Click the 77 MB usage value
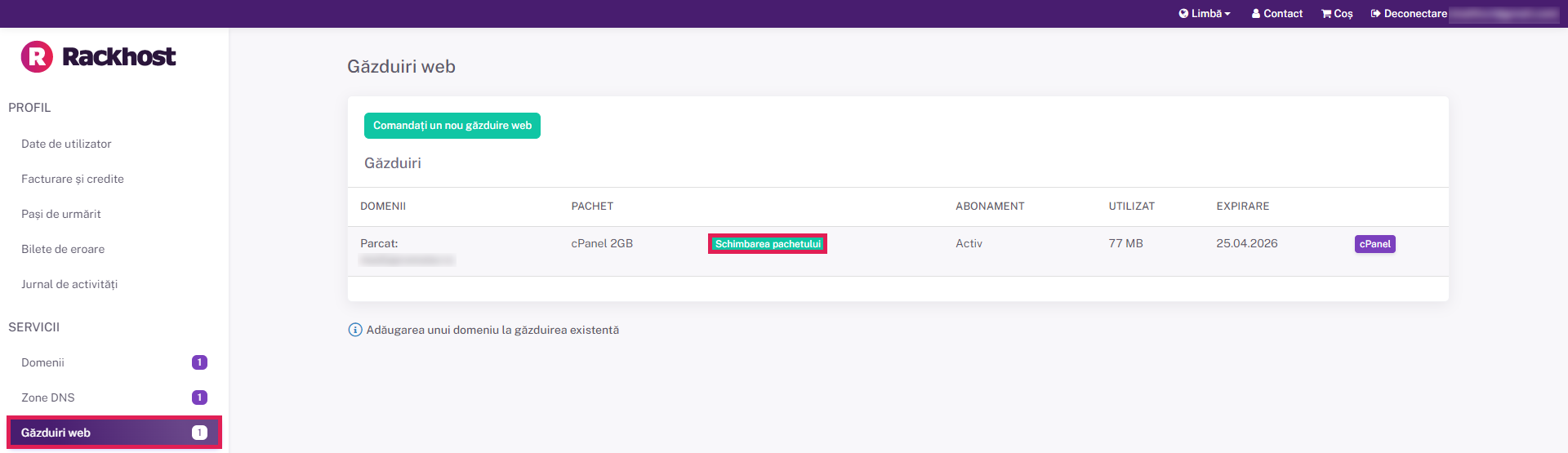The width and height of the screenshot is (1568, 453). point(1126,243)
